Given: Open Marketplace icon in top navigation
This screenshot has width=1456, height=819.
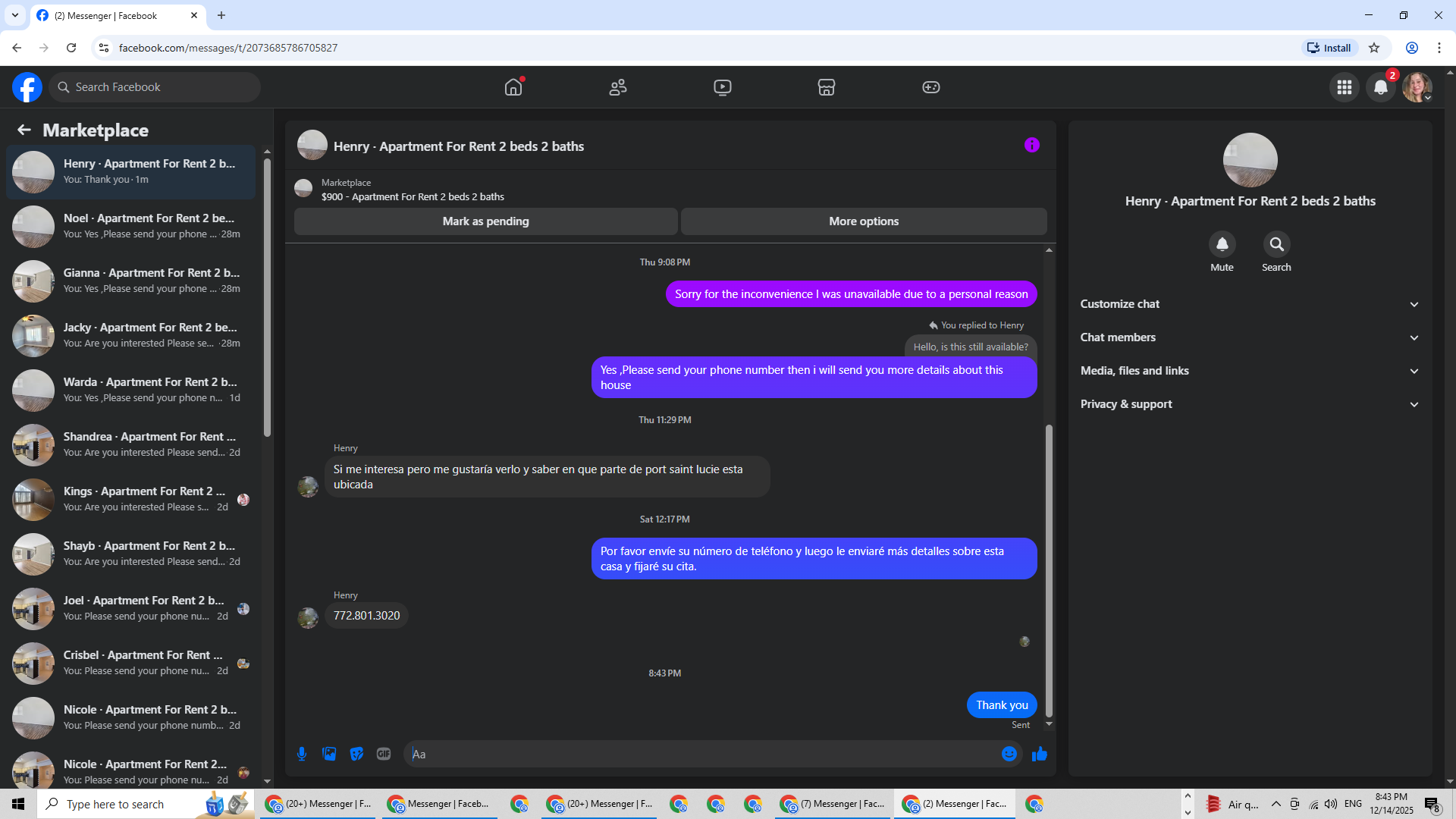Looking at the screenshot, I should pyautogui.click(x=826, y=87).
